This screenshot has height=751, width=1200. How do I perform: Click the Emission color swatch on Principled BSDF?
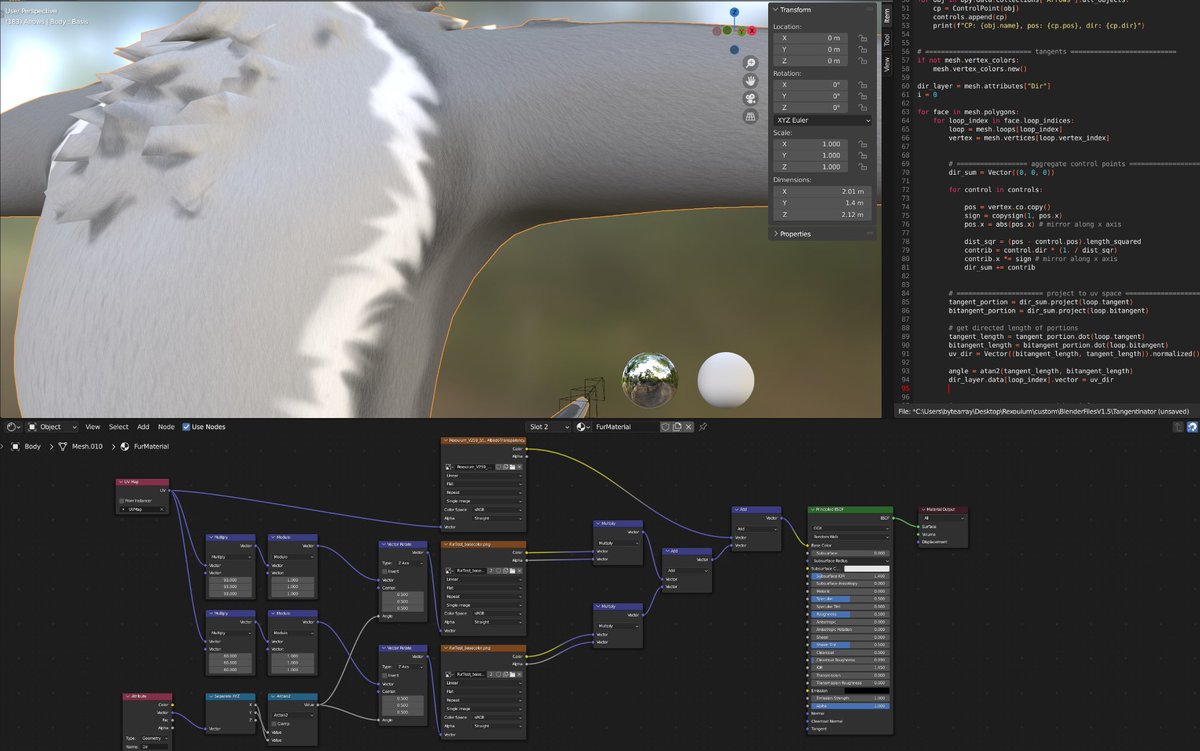click(866, 690)
